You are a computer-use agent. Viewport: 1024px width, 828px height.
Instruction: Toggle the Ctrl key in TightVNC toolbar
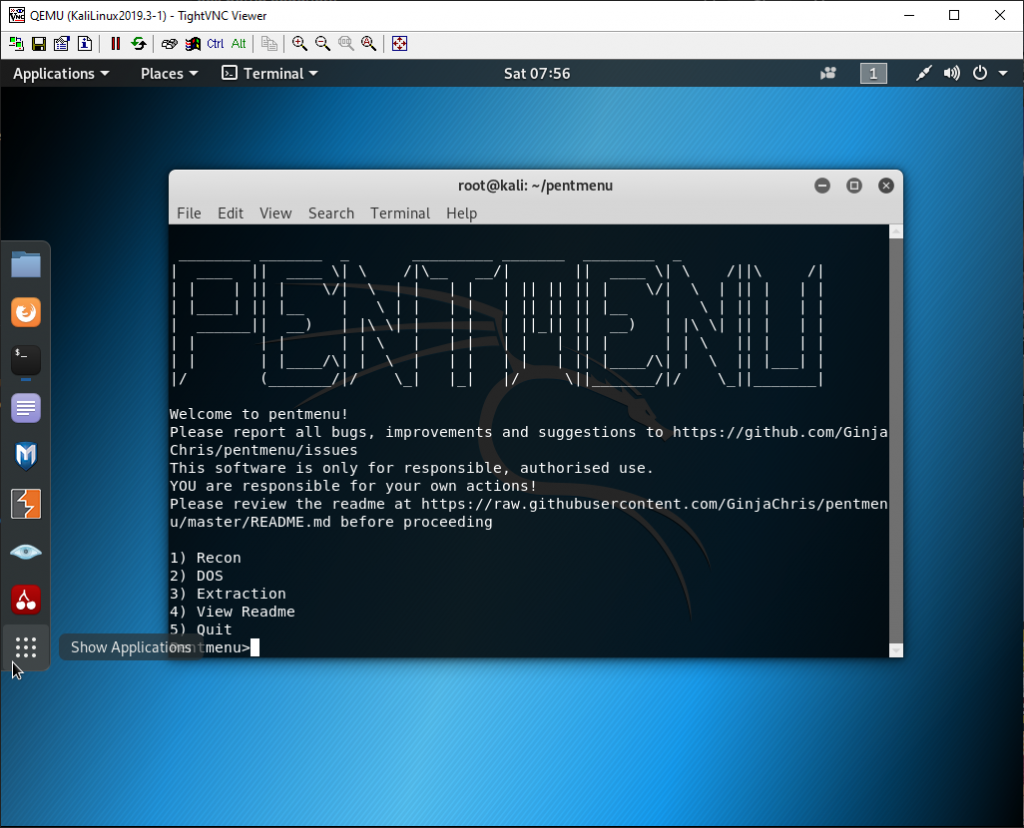coord(213,44)
